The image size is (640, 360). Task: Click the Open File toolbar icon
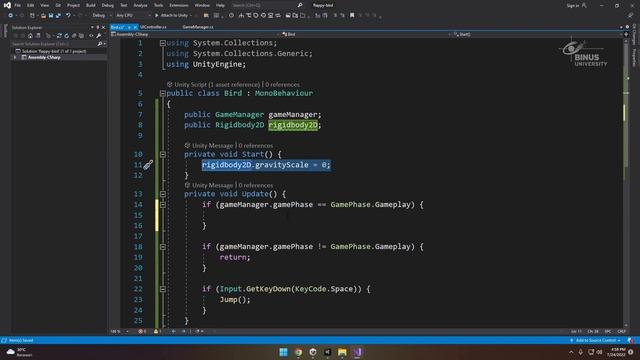coord(43,16)
